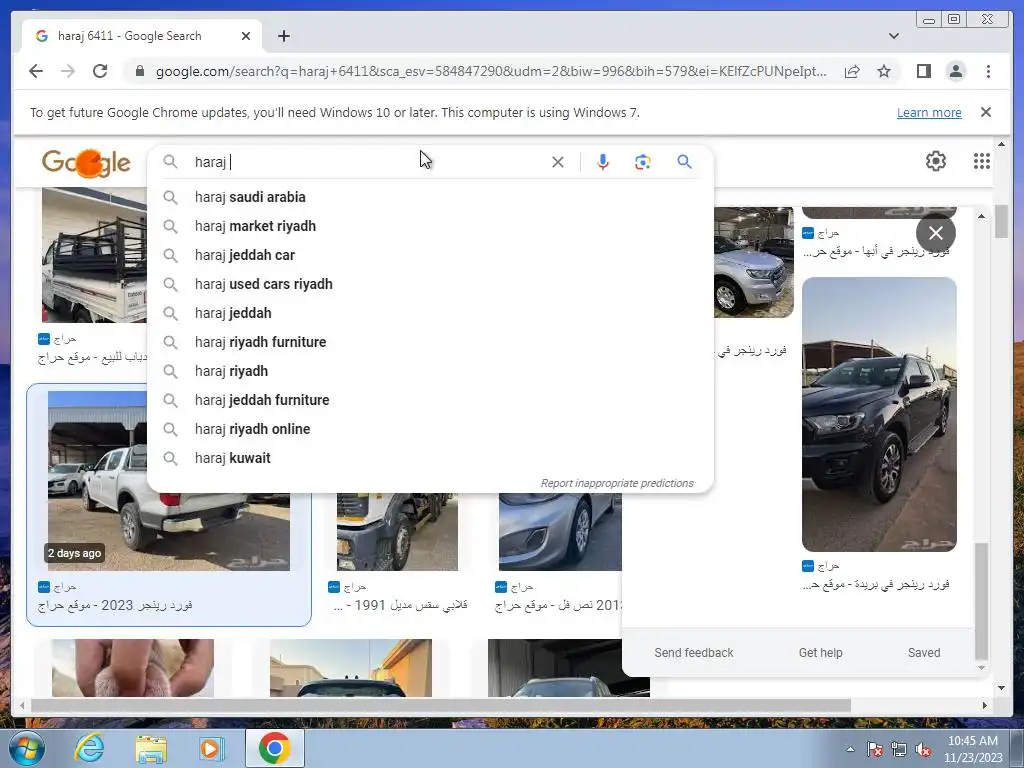
Task: Click the page scrollbar's down arrow
Action: [x=1001, y=688]
